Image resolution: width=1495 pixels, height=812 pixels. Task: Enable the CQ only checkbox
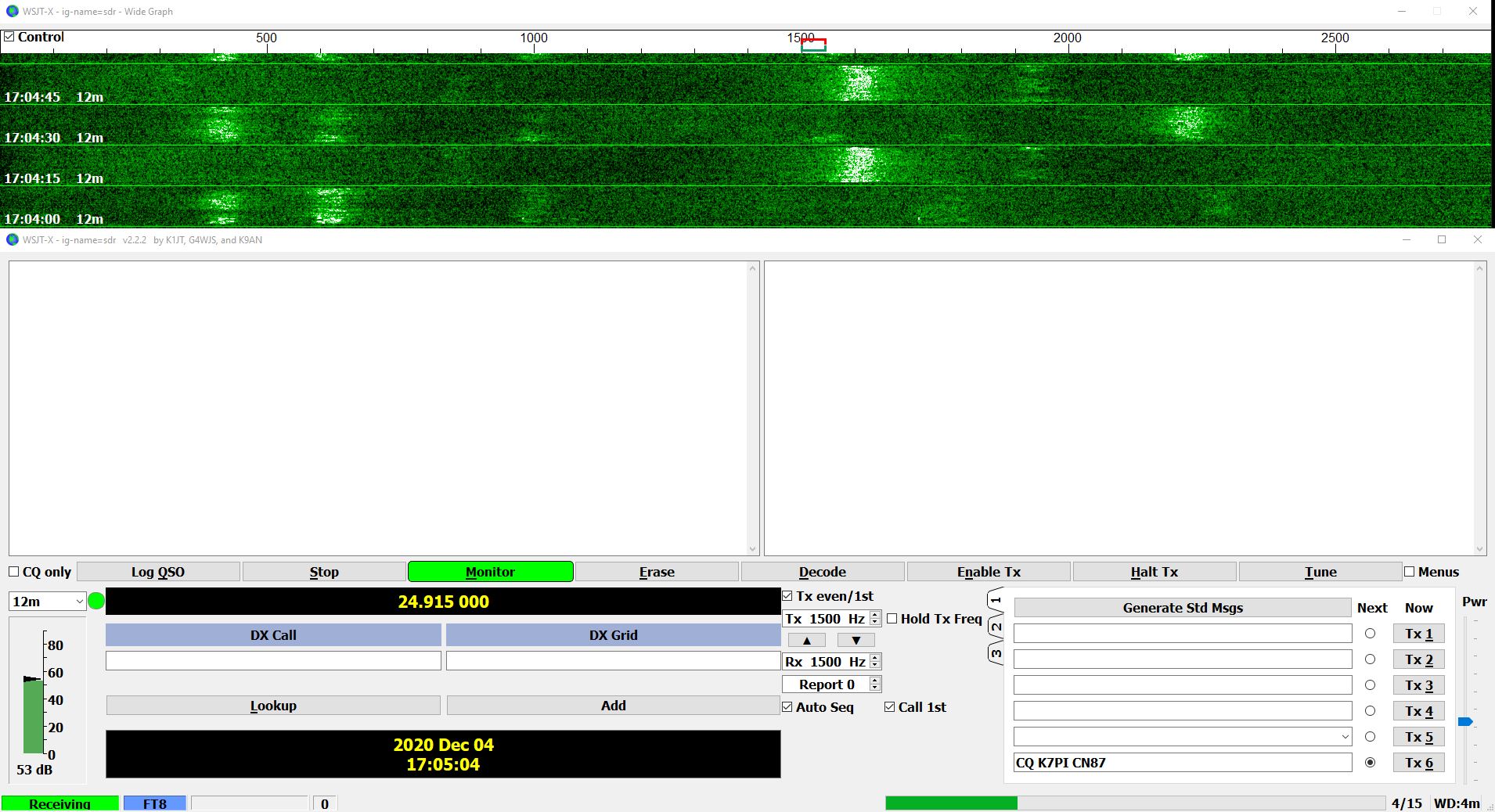click(x=14, y=572)
